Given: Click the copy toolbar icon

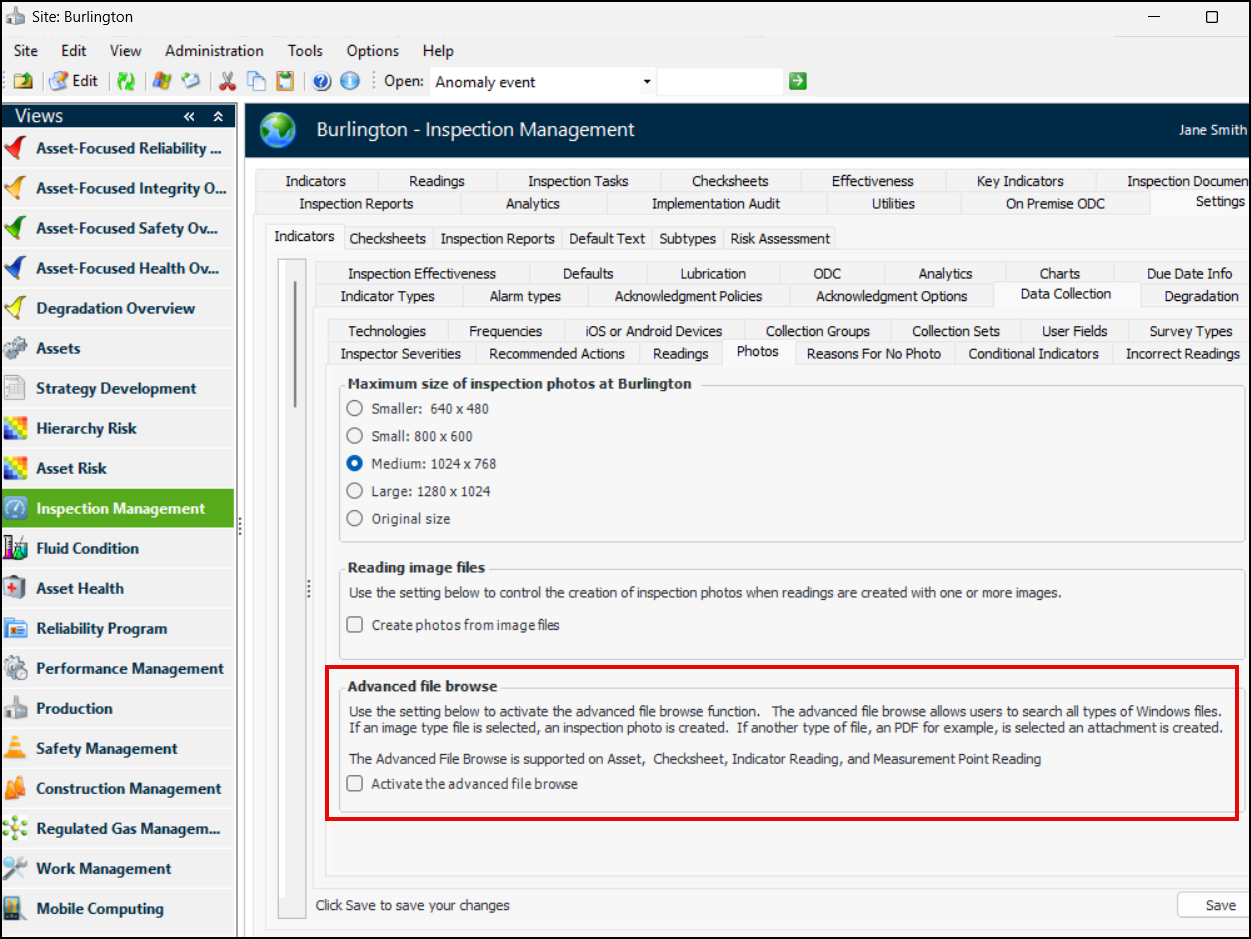Looking at the screenshot, I should [x=257, y=81].
